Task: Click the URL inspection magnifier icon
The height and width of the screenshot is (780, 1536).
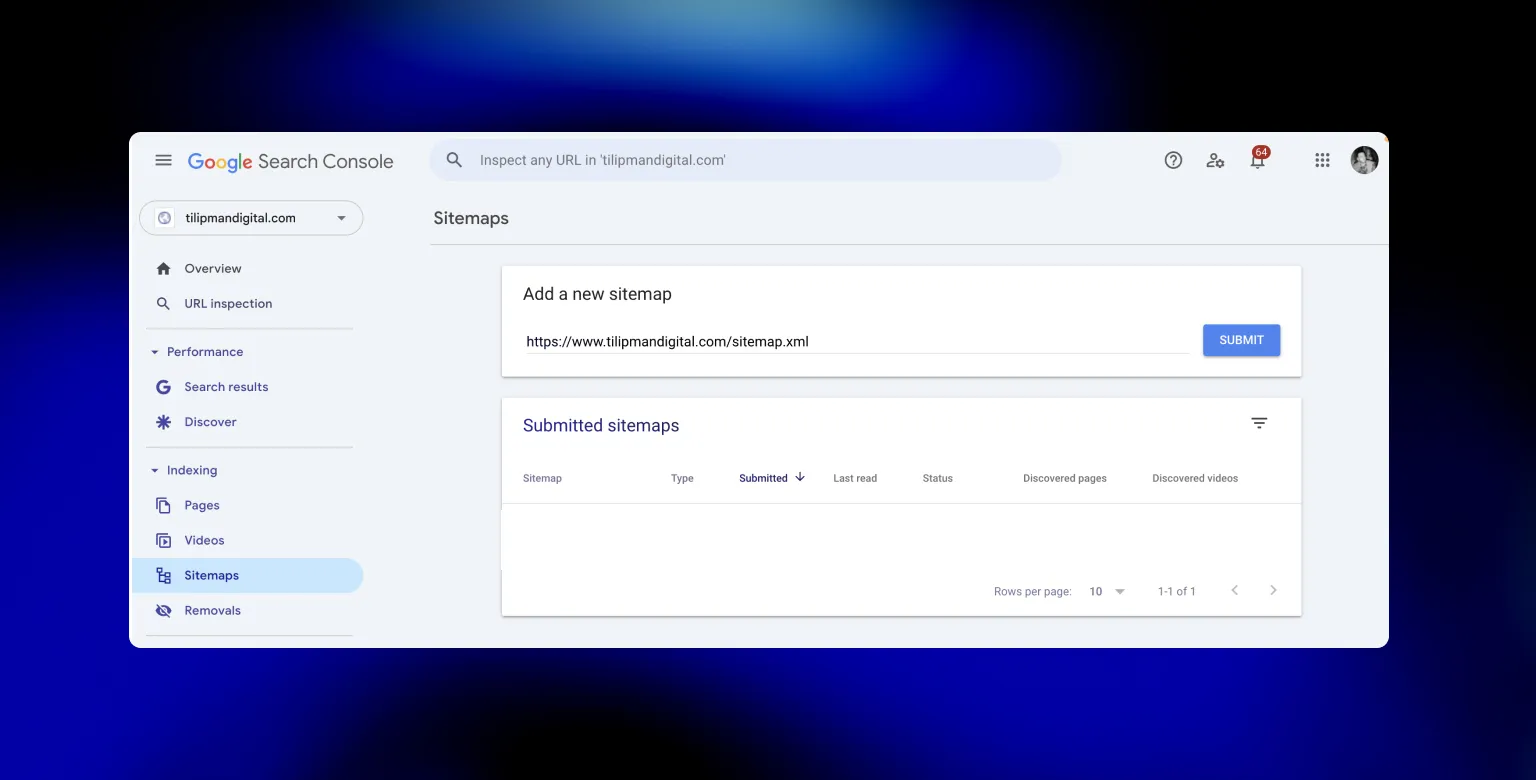Action: tap(163, 303)
